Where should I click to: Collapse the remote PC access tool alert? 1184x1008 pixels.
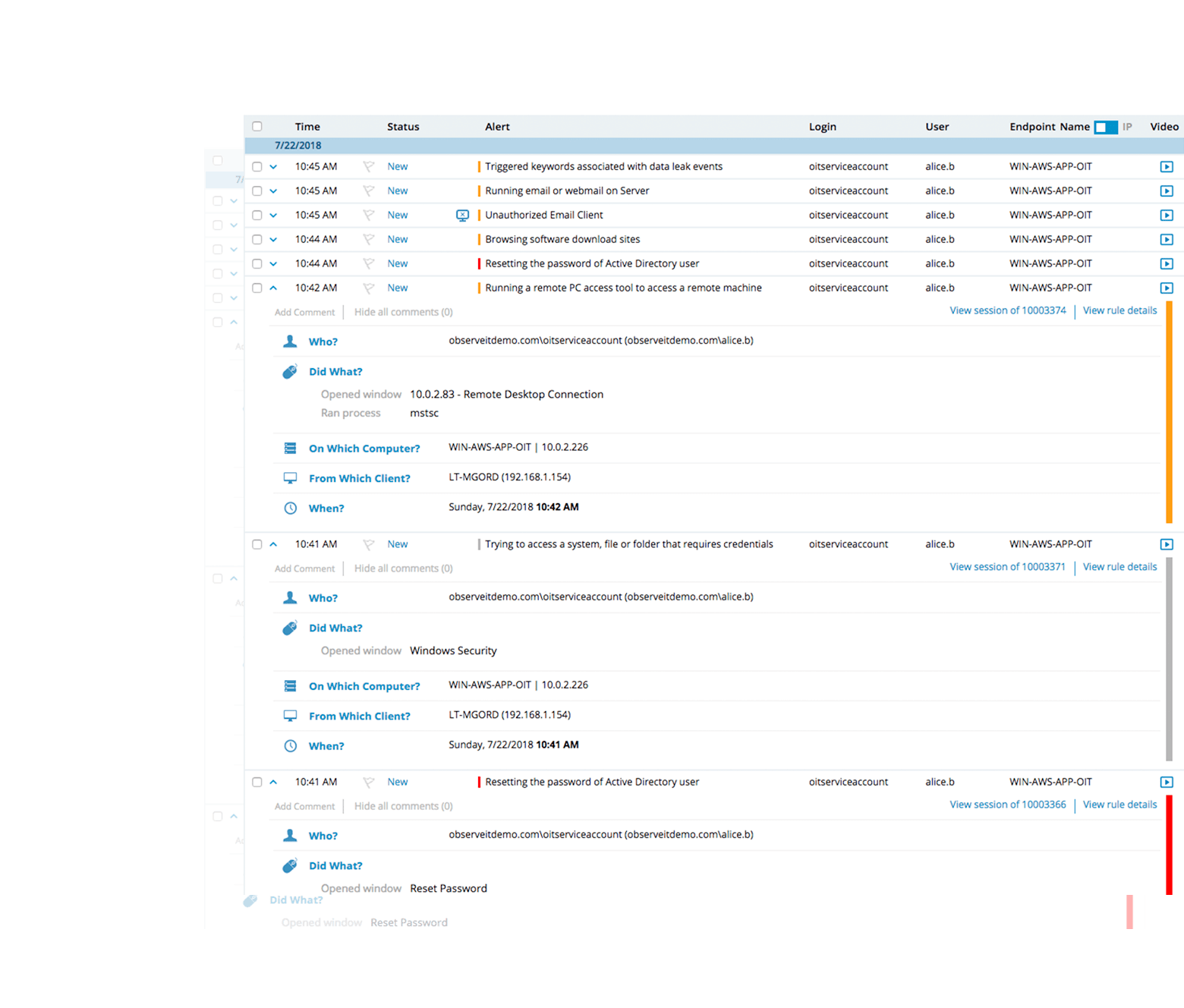[273, 288]
